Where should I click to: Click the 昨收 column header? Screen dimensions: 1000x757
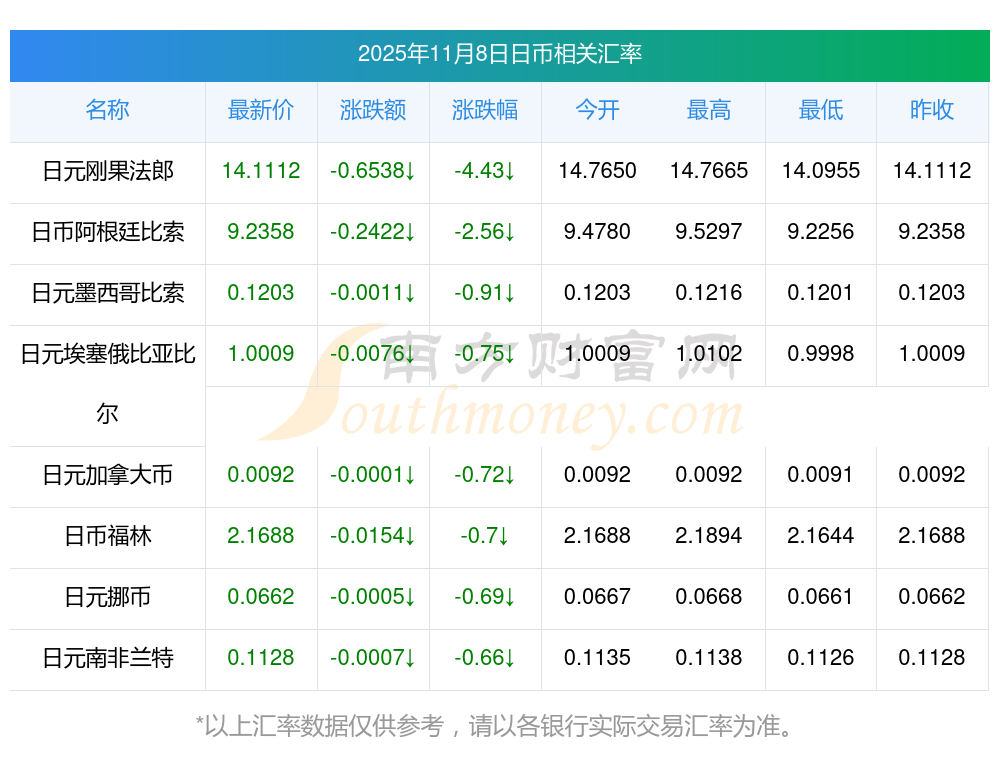coord(932,110)
